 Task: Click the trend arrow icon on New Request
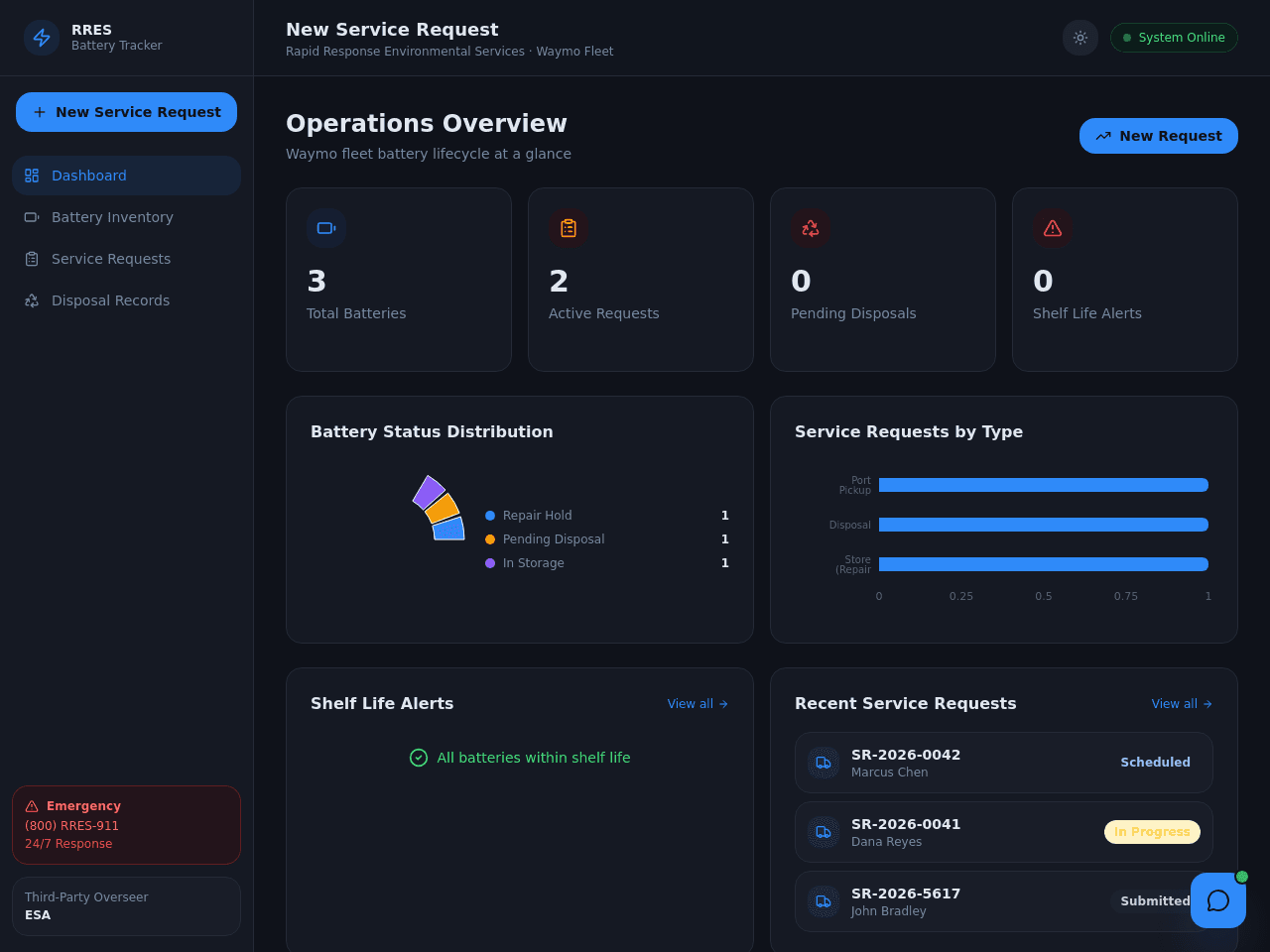(1103, 136)
